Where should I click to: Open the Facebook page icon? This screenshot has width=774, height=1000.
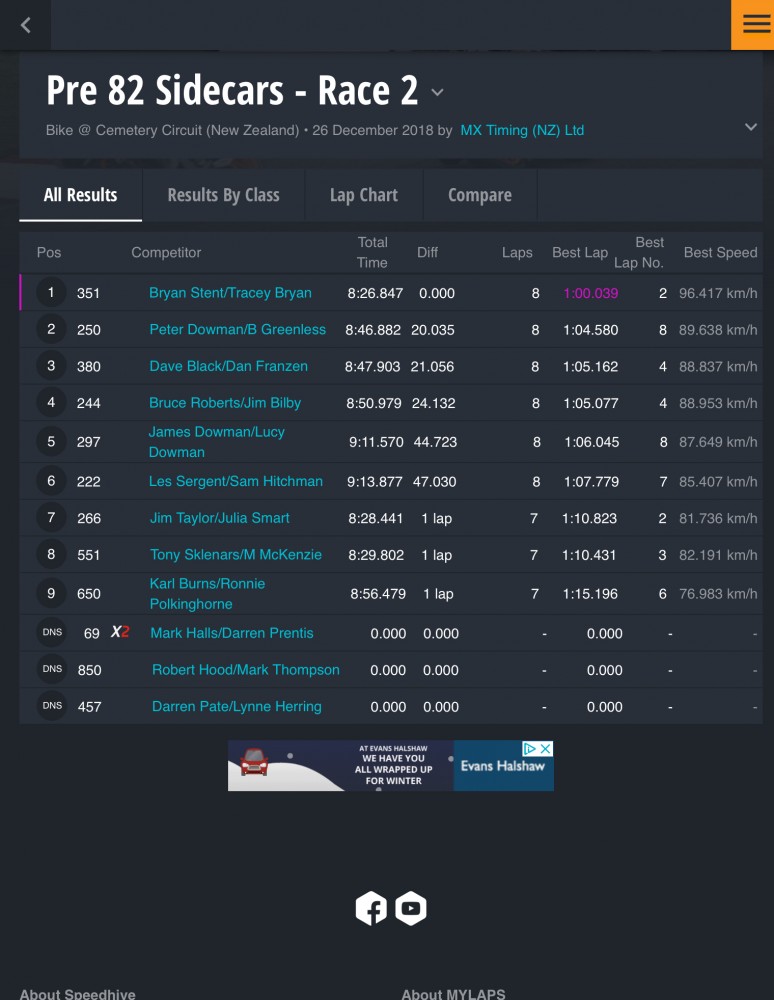[x=371, y=908]
